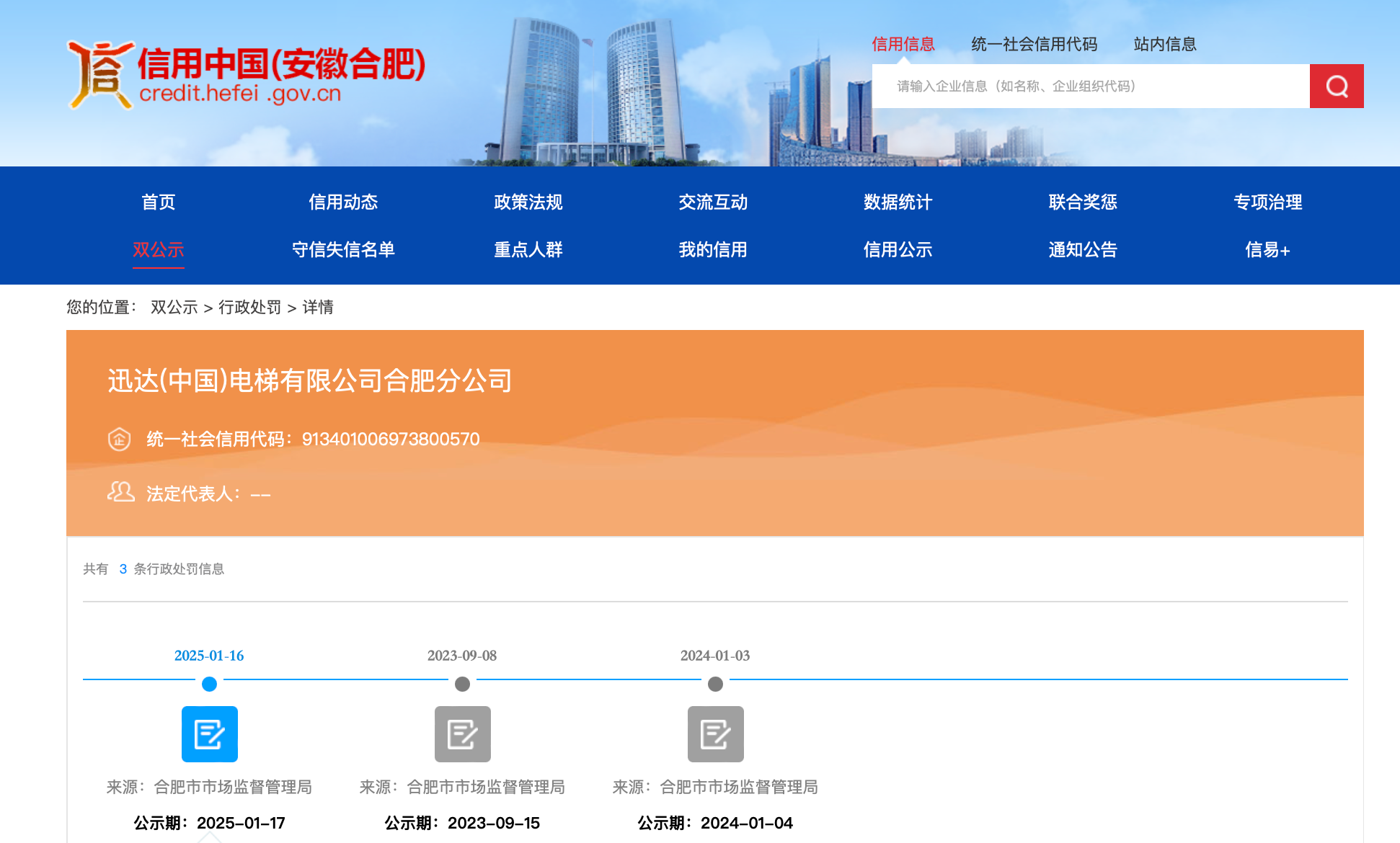Click the source text under 2023-09-08 record

point(462,787)
